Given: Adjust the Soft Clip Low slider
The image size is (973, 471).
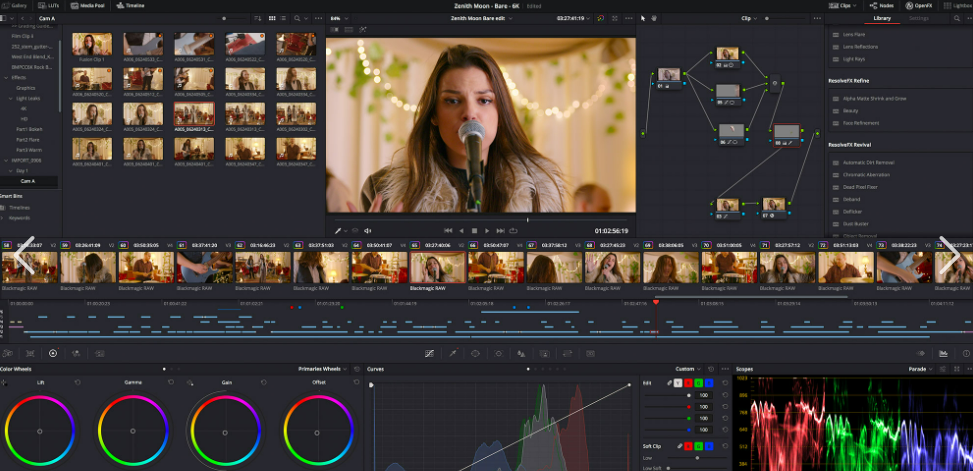Looking at the screenshot, I should pos(696,458).
